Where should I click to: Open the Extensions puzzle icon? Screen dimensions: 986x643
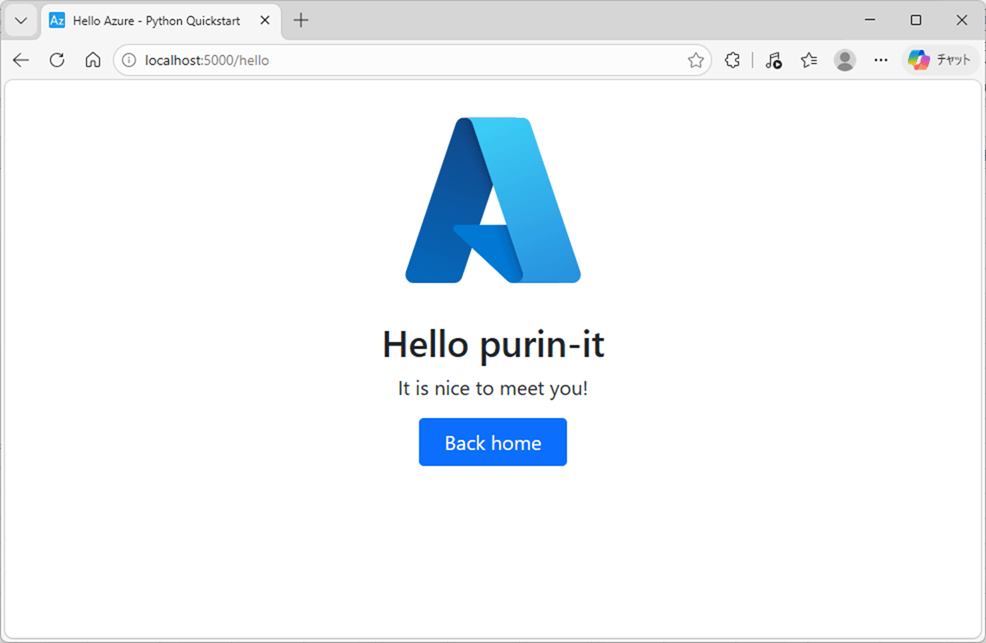732,60
